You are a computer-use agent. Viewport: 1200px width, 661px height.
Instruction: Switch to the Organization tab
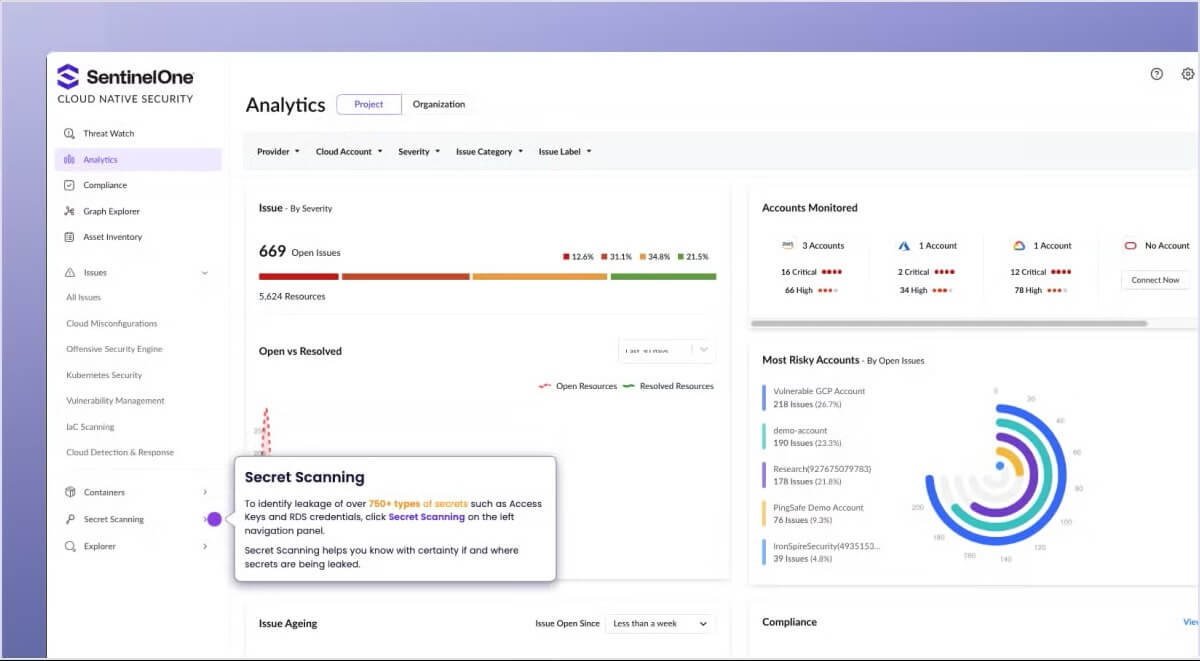[x=439, y=104]
